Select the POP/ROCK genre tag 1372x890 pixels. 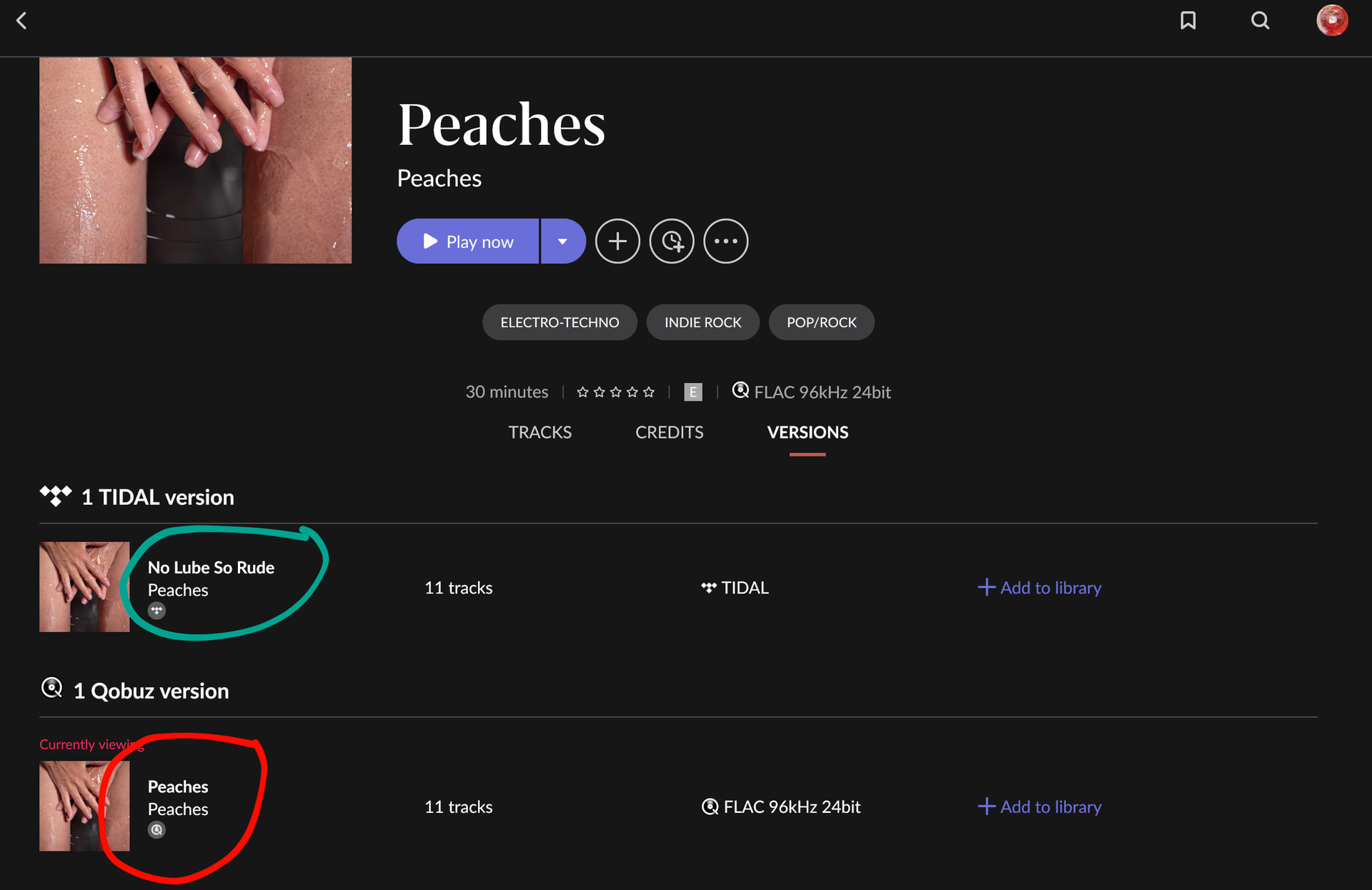pos(821,322)
